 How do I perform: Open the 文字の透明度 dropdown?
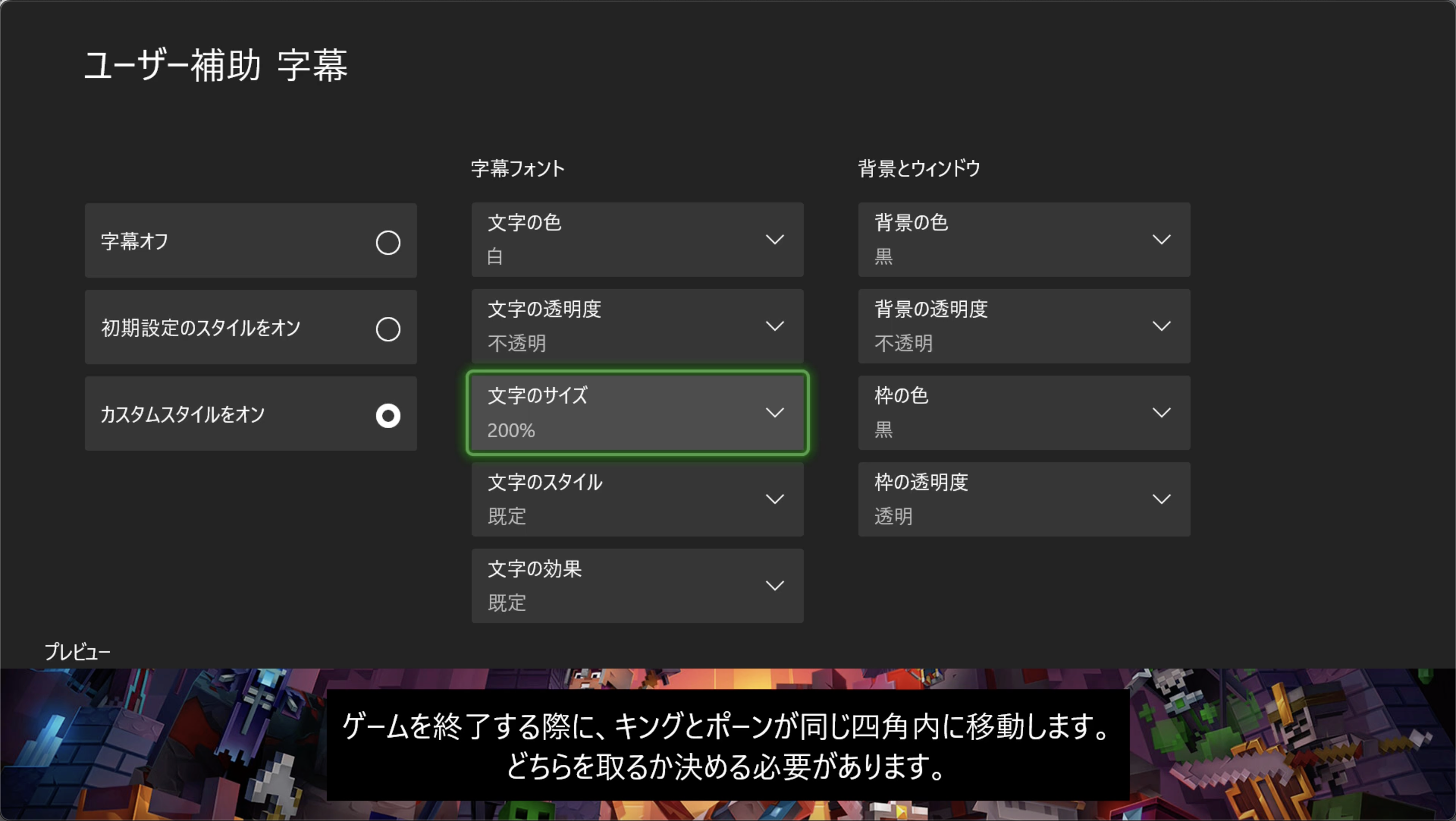(638, 327)
